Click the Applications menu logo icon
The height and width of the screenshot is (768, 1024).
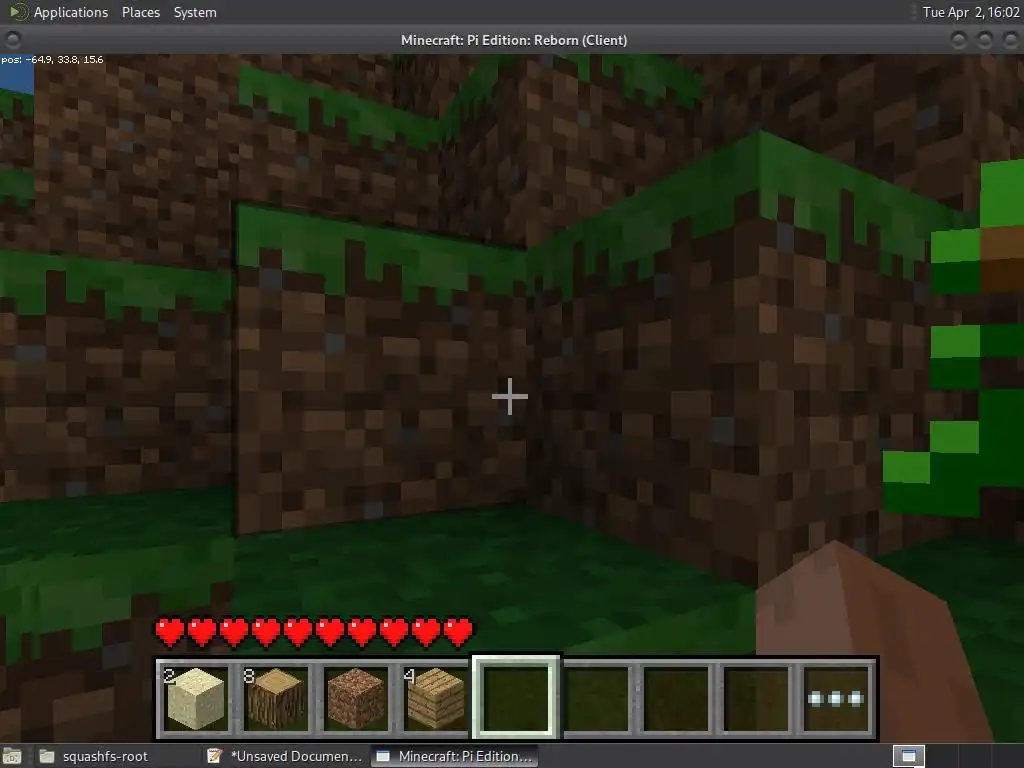[18, 12]
